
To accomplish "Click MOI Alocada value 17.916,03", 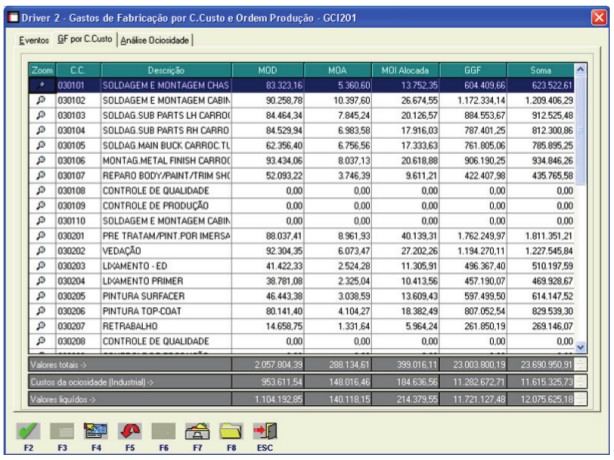I will pyautogui.click(x=419, y=130).
